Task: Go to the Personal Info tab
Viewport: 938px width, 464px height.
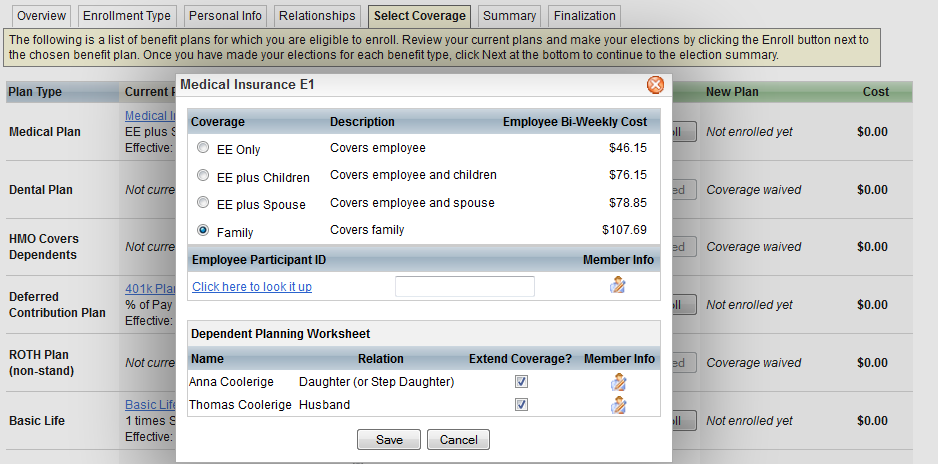Action: 225,16
